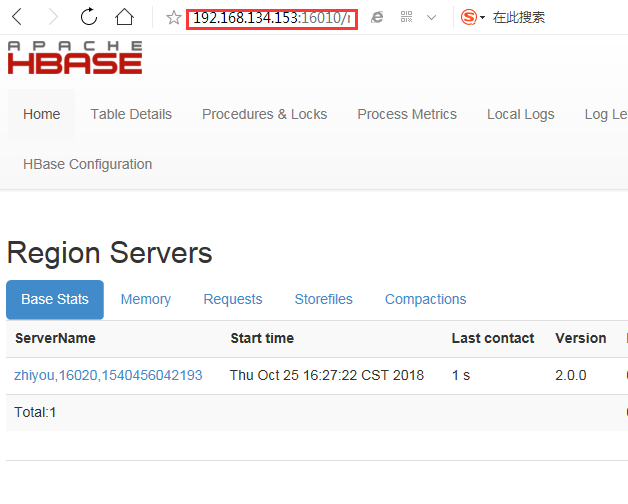The width and height of the screenshot is (628, 504).
Task: Open Procedures & Locks page
Action: point(264,114)
